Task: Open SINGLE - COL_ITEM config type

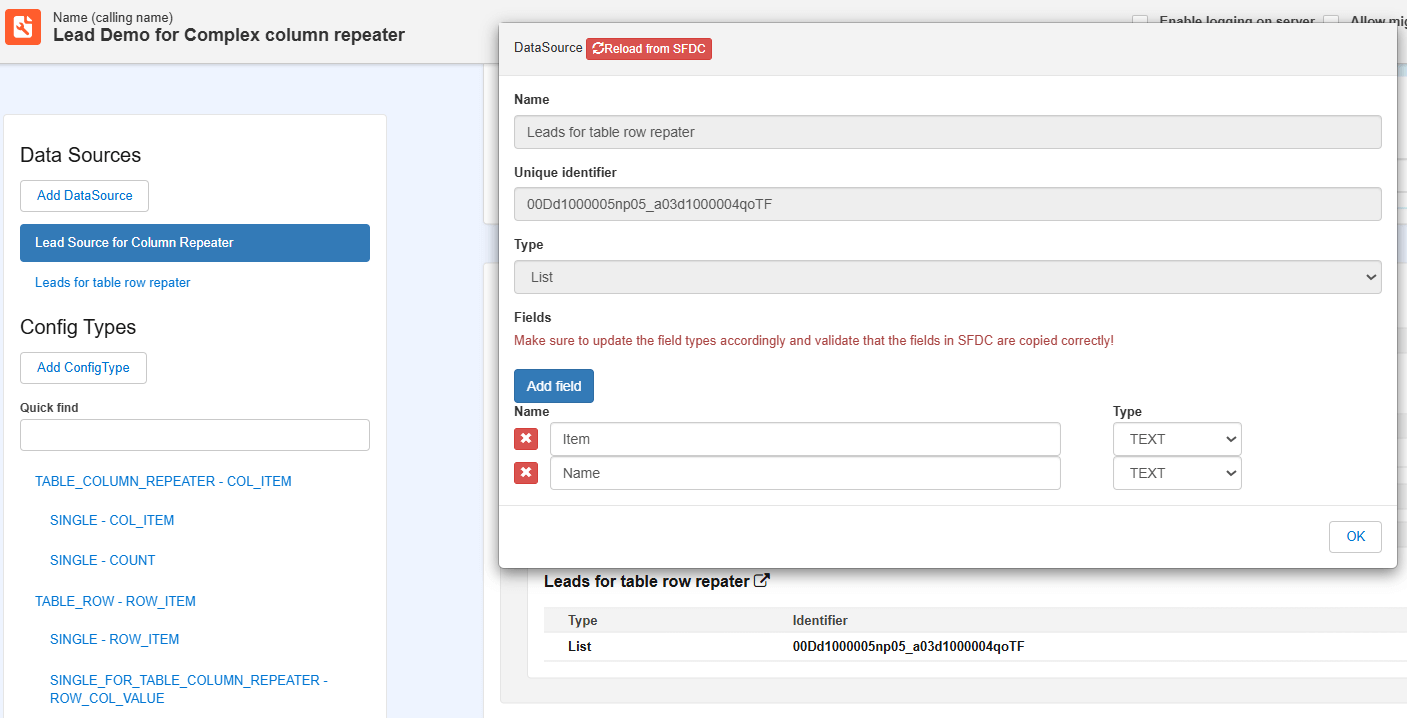Action: (x=112, y=520)
